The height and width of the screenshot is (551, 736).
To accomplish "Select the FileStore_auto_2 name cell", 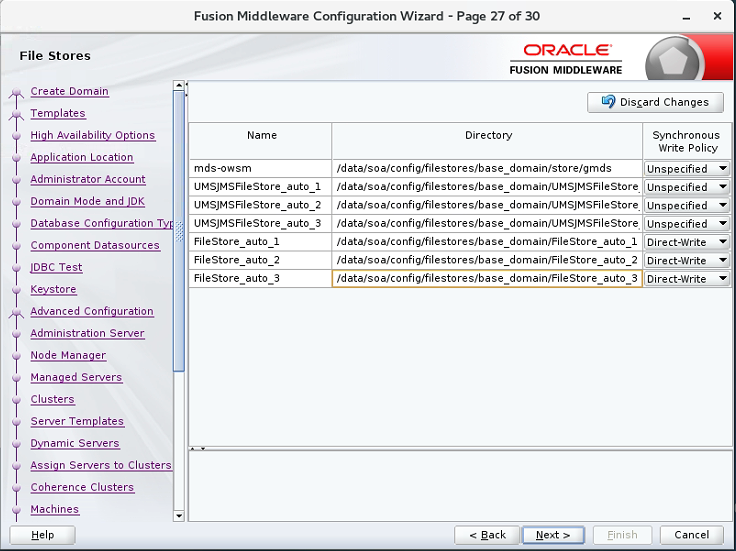I will click(x=261, y=260).
